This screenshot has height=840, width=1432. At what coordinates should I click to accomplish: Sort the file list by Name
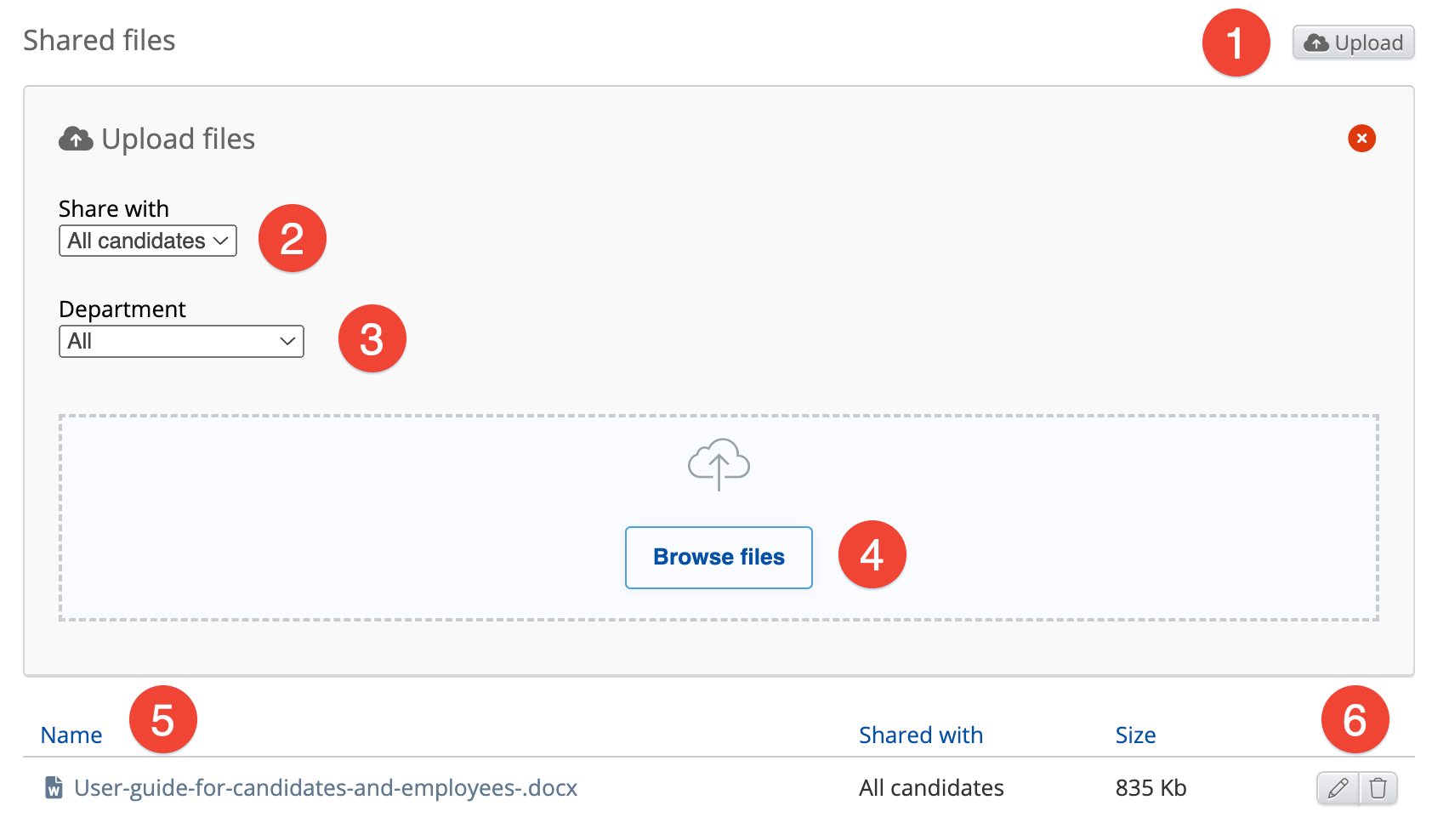pos(71,735)
